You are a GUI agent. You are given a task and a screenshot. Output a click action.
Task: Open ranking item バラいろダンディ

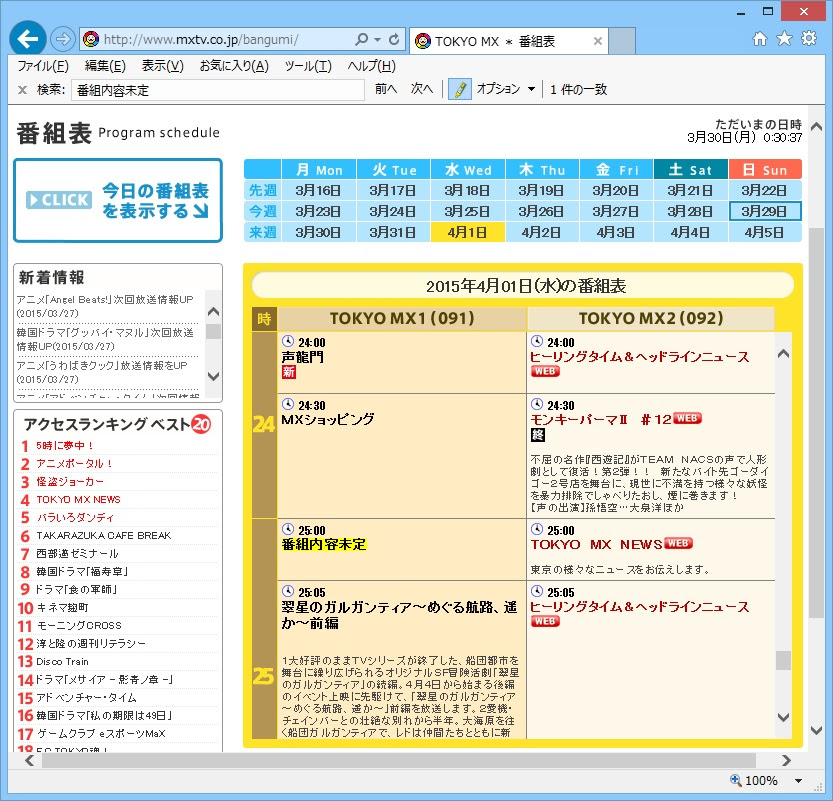click(x=75, y=517)
